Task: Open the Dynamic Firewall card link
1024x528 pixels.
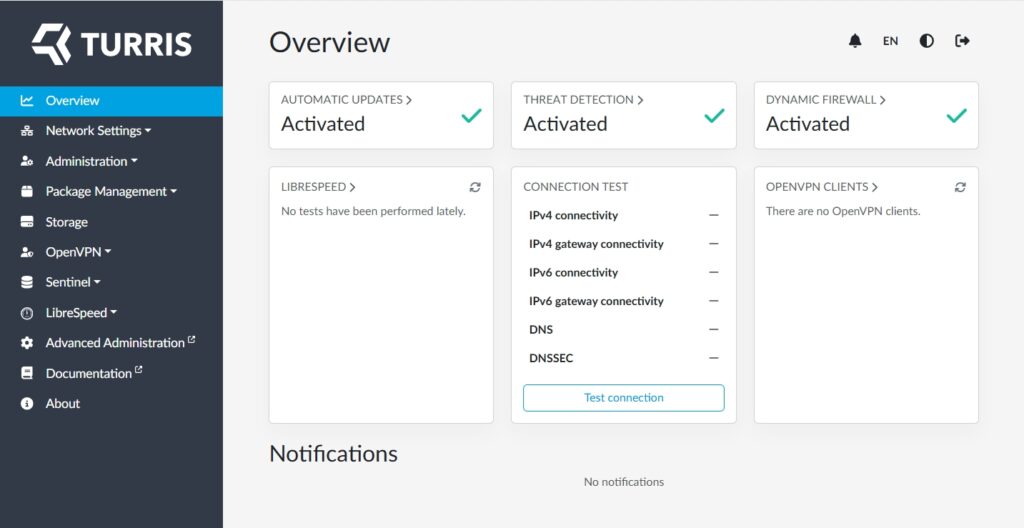Action: pos(826,100)
